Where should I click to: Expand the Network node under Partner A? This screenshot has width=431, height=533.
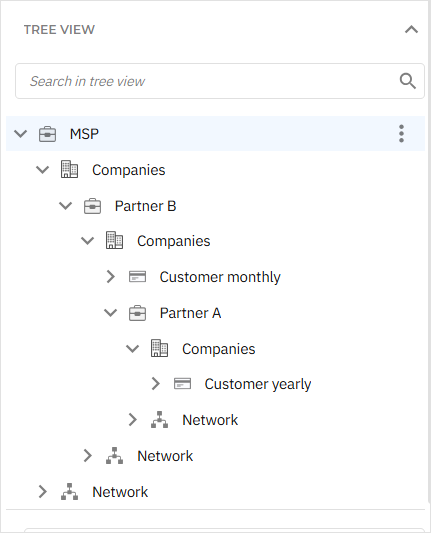(x=133, y=420)
